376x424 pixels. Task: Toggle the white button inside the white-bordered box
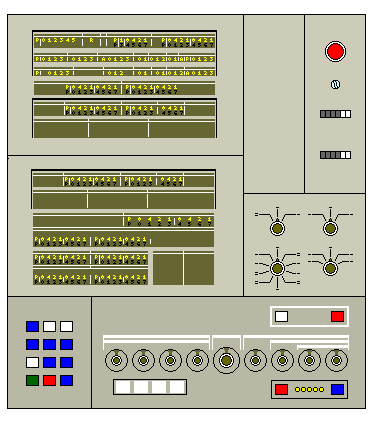pos(281,316)
